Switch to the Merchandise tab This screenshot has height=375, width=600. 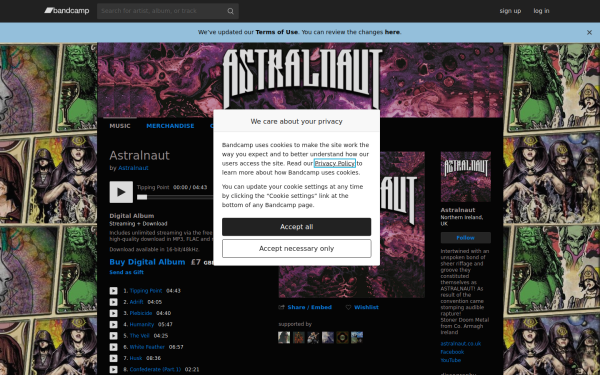pyautogui.click(x=170, y=126)
